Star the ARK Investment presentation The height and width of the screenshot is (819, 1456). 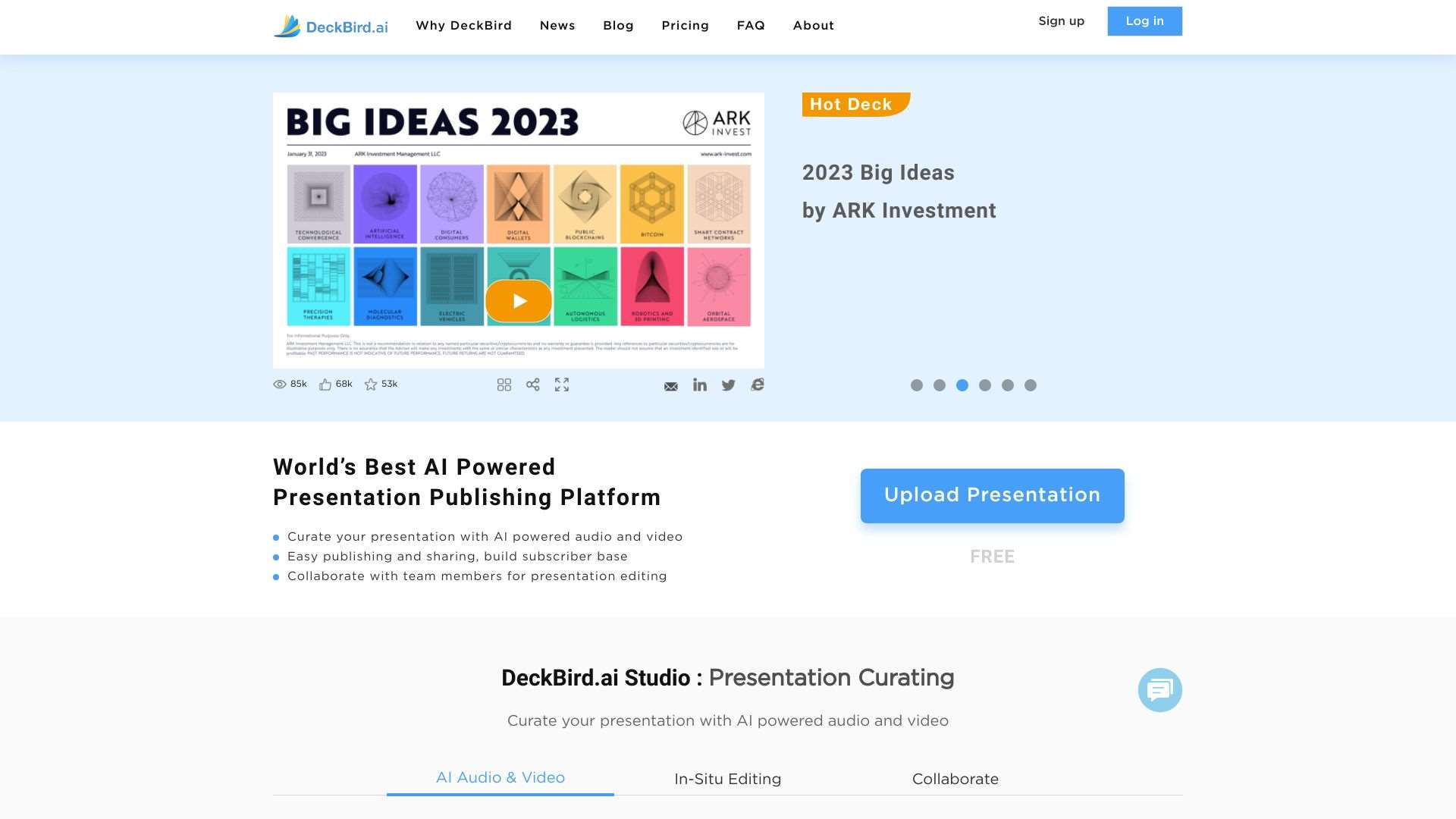tap(371, 384)
